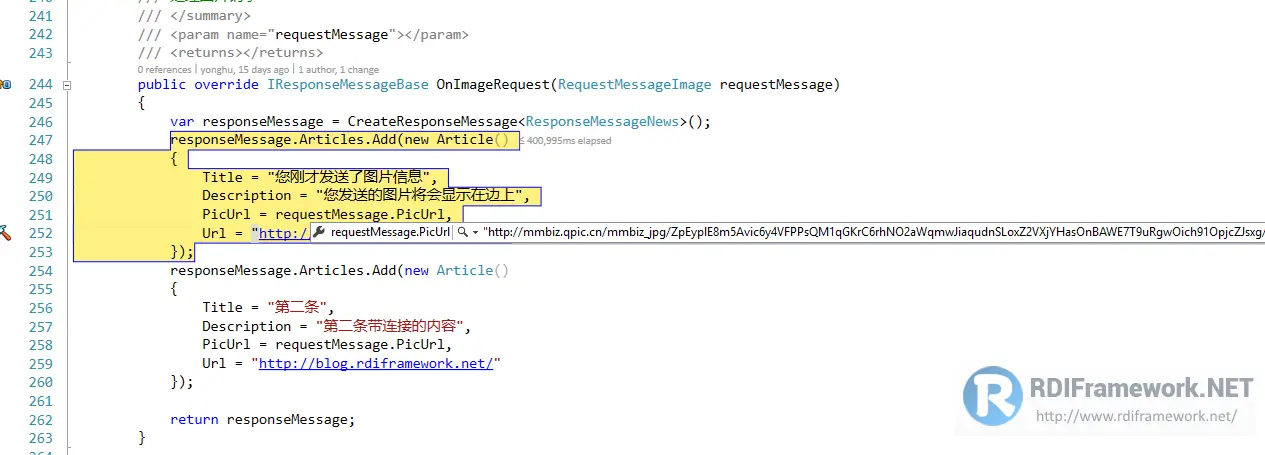The image size is (1265, 455).
Task: Click the IResponseMessageBase return type
Action: tap(347, 85)
